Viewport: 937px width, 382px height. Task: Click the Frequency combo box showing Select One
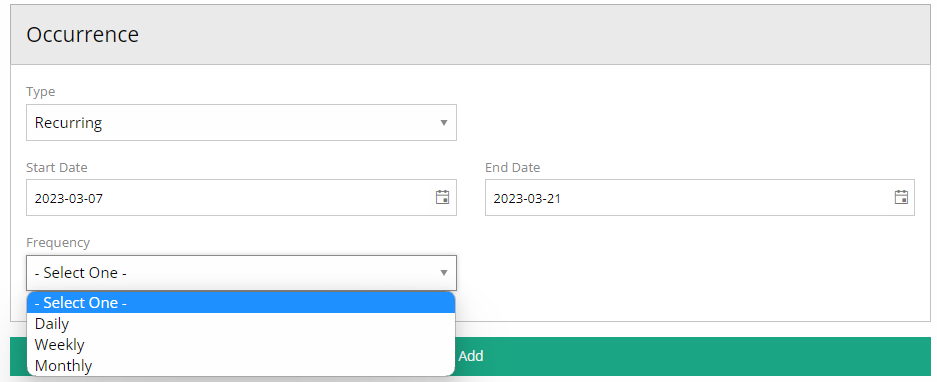(241, 273)
